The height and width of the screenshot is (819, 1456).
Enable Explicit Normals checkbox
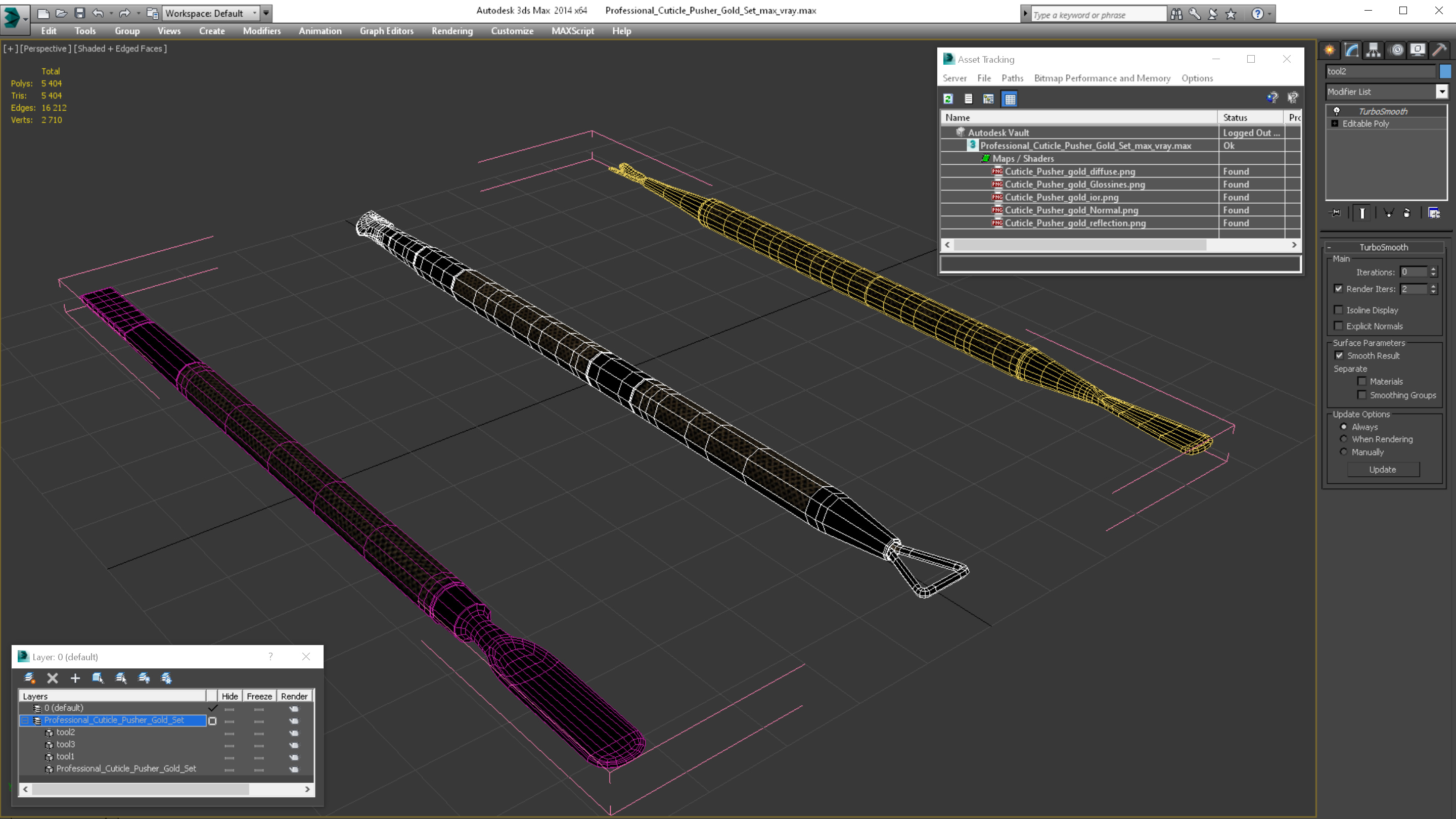1338,326
